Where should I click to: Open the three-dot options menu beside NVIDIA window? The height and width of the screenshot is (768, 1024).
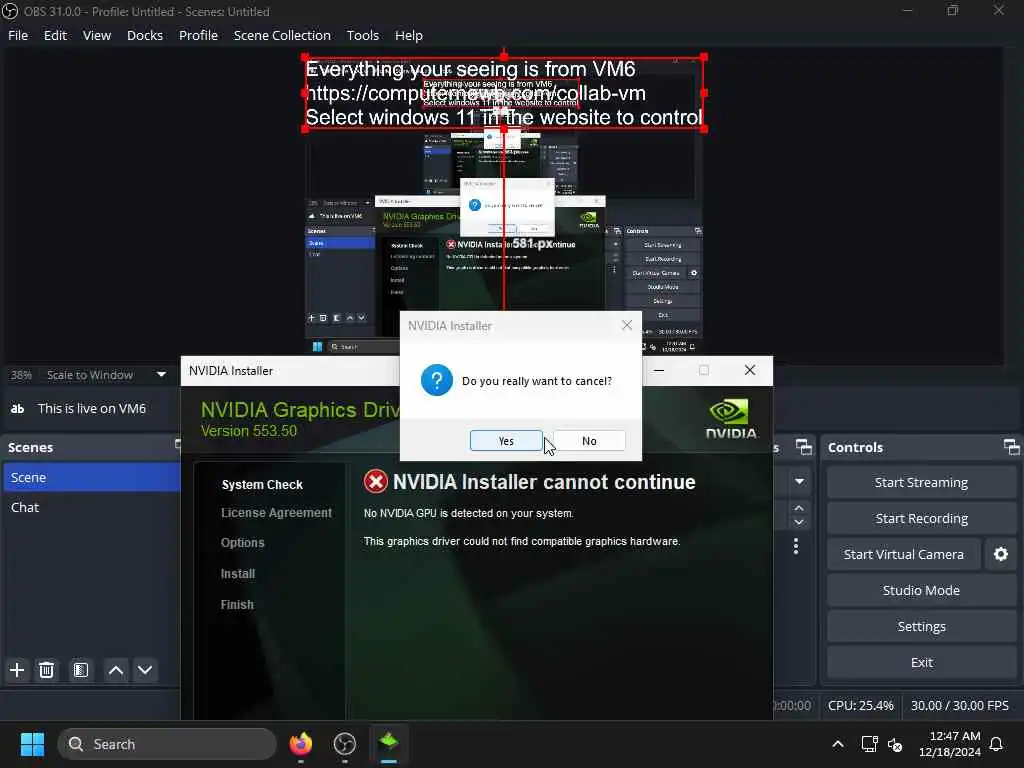[795, 546]
